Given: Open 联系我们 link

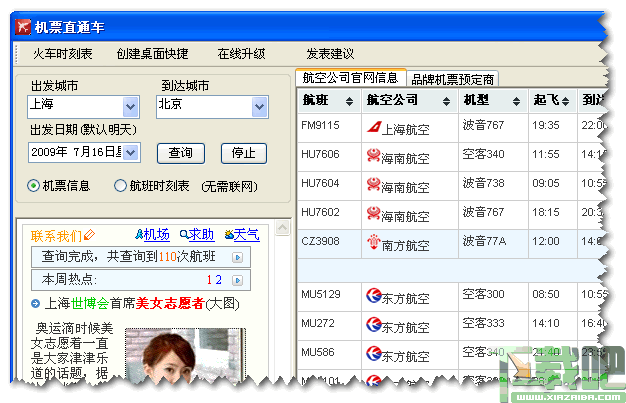Looking at the screenshot, I should [56, 236].
